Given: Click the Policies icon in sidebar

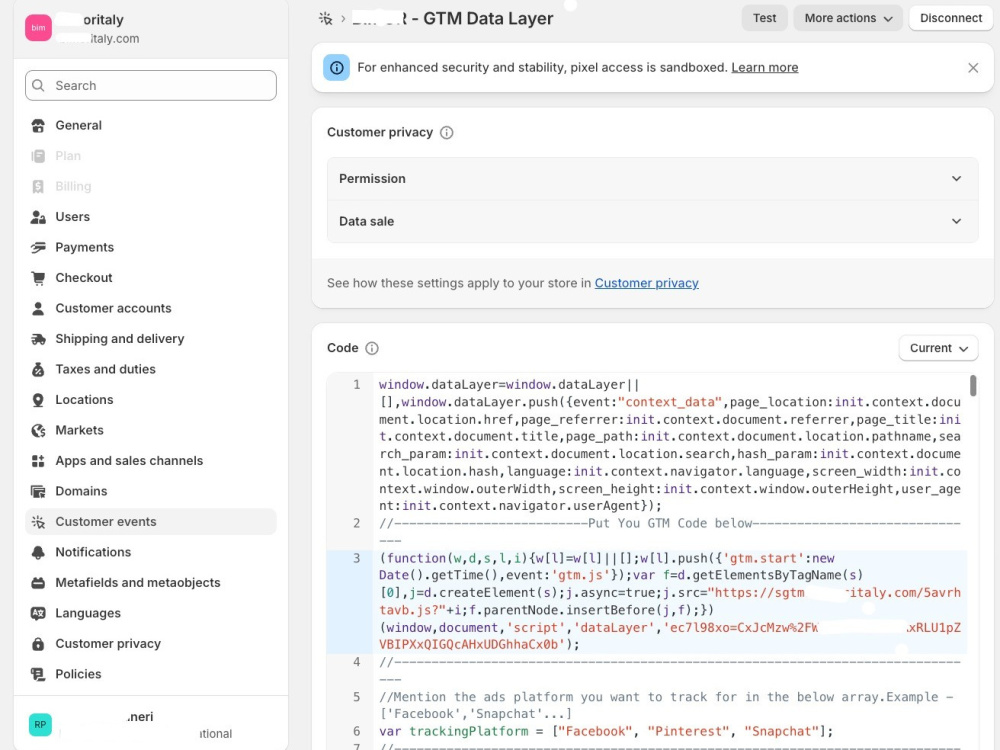Looking at the screenshot, I should (x=38, y=674).
